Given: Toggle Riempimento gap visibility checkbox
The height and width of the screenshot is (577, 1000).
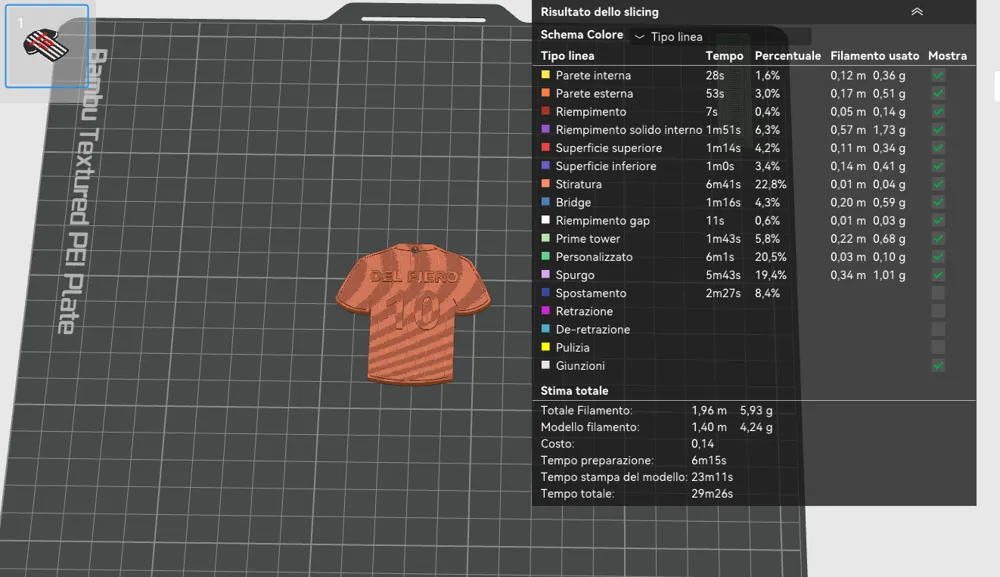Looking at the screenshot, I should 938,221.
